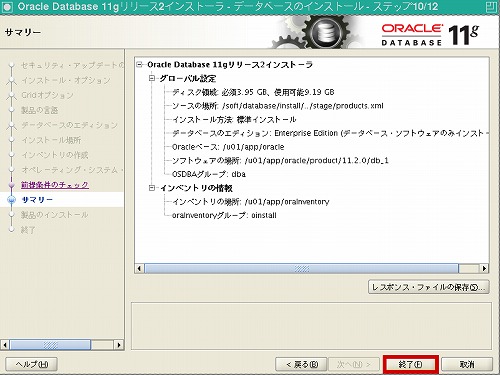Open help with the ヘルプ button
Viewport: 500px width, 375px height.
32,364
